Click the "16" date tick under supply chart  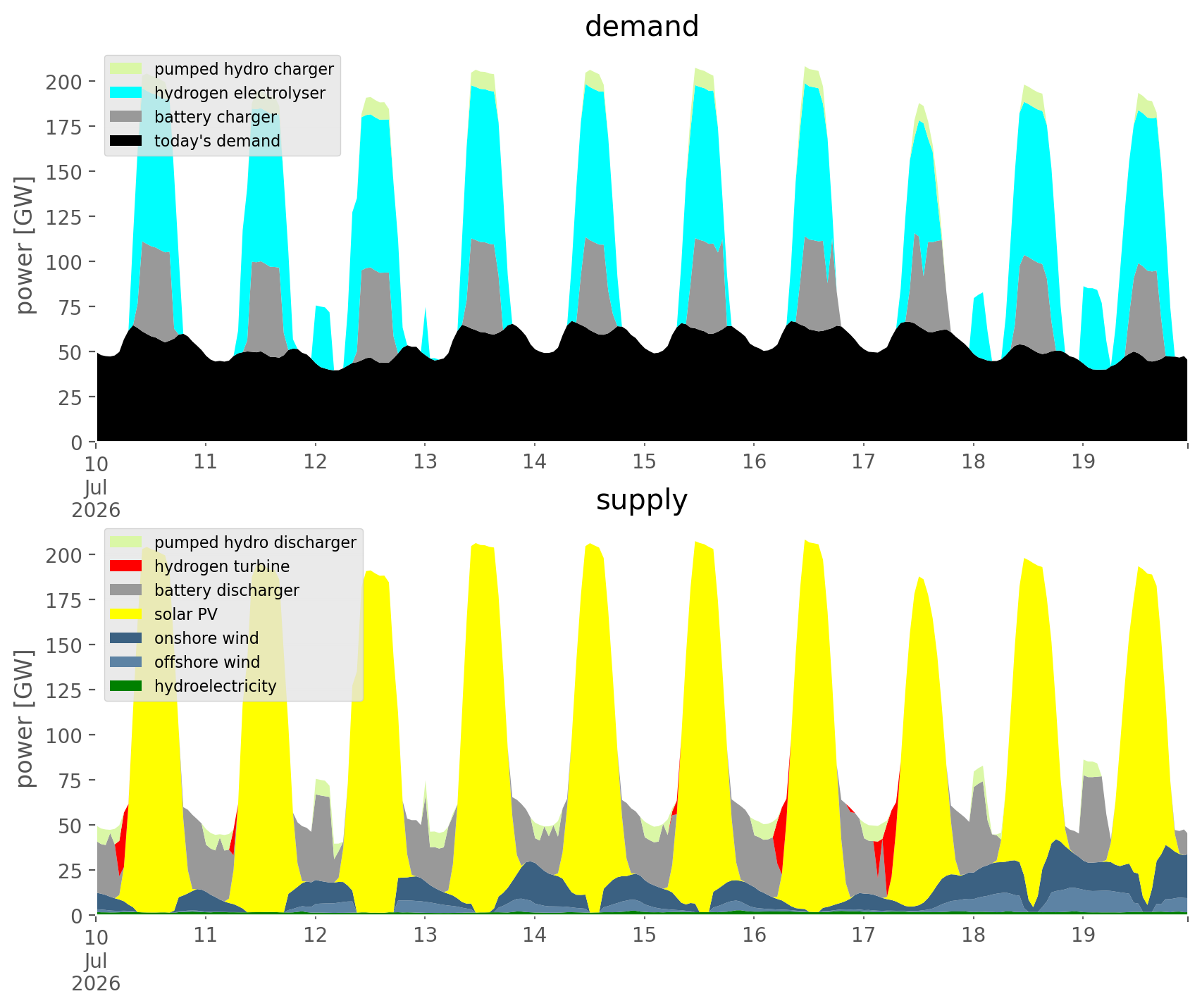click(754, 936)
